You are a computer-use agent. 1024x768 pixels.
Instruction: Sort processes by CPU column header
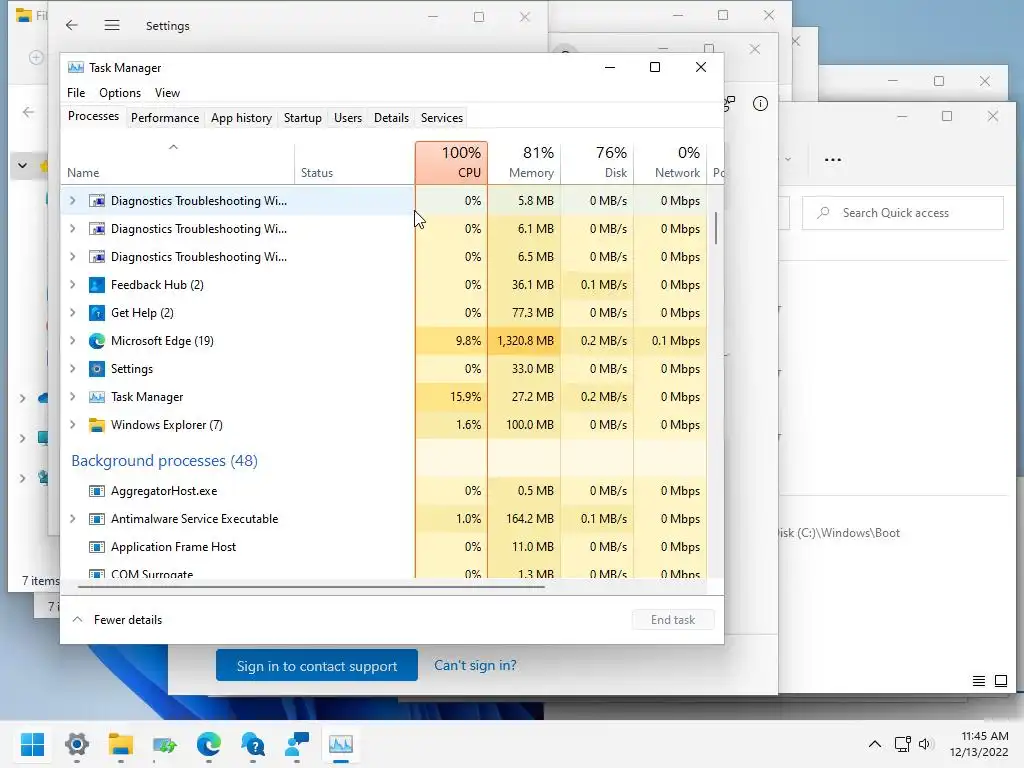pyautogui.click(x=451, y=163)
